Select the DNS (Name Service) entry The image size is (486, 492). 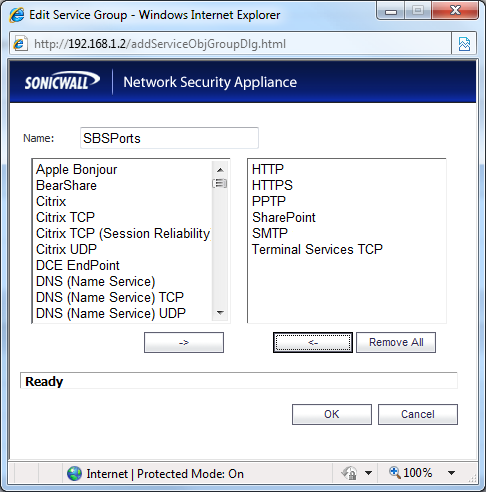click(x=96, y=281)
